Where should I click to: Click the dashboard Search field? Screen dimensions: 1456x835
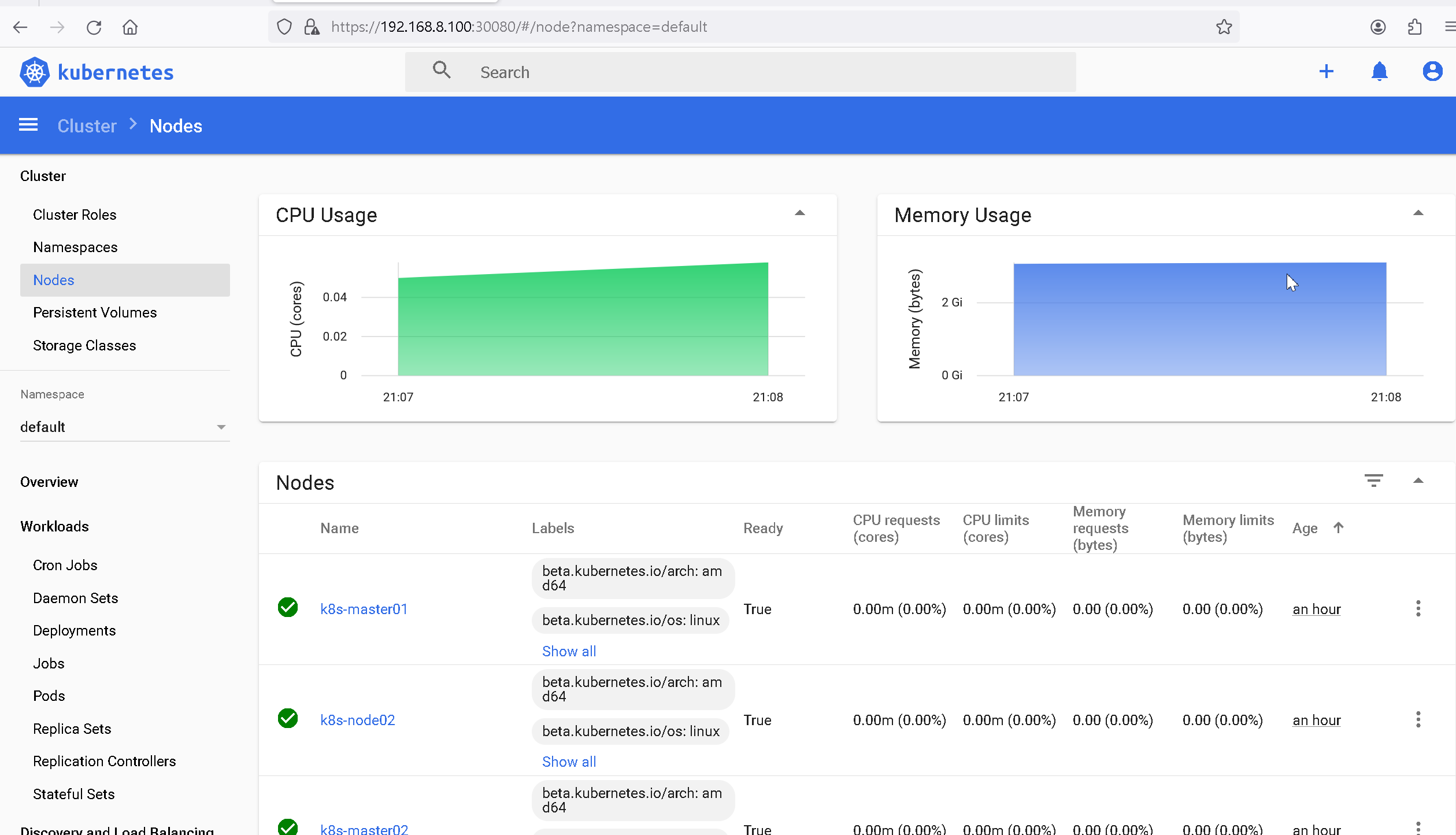(x=740, y=72)
